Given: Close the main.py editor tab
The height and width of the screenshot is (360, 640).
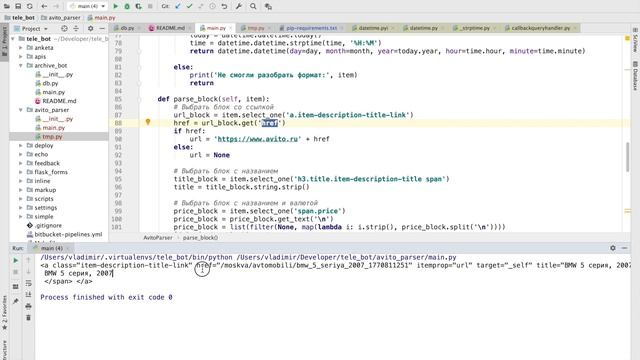Looking at the screenshot, I should click(231, 28).
